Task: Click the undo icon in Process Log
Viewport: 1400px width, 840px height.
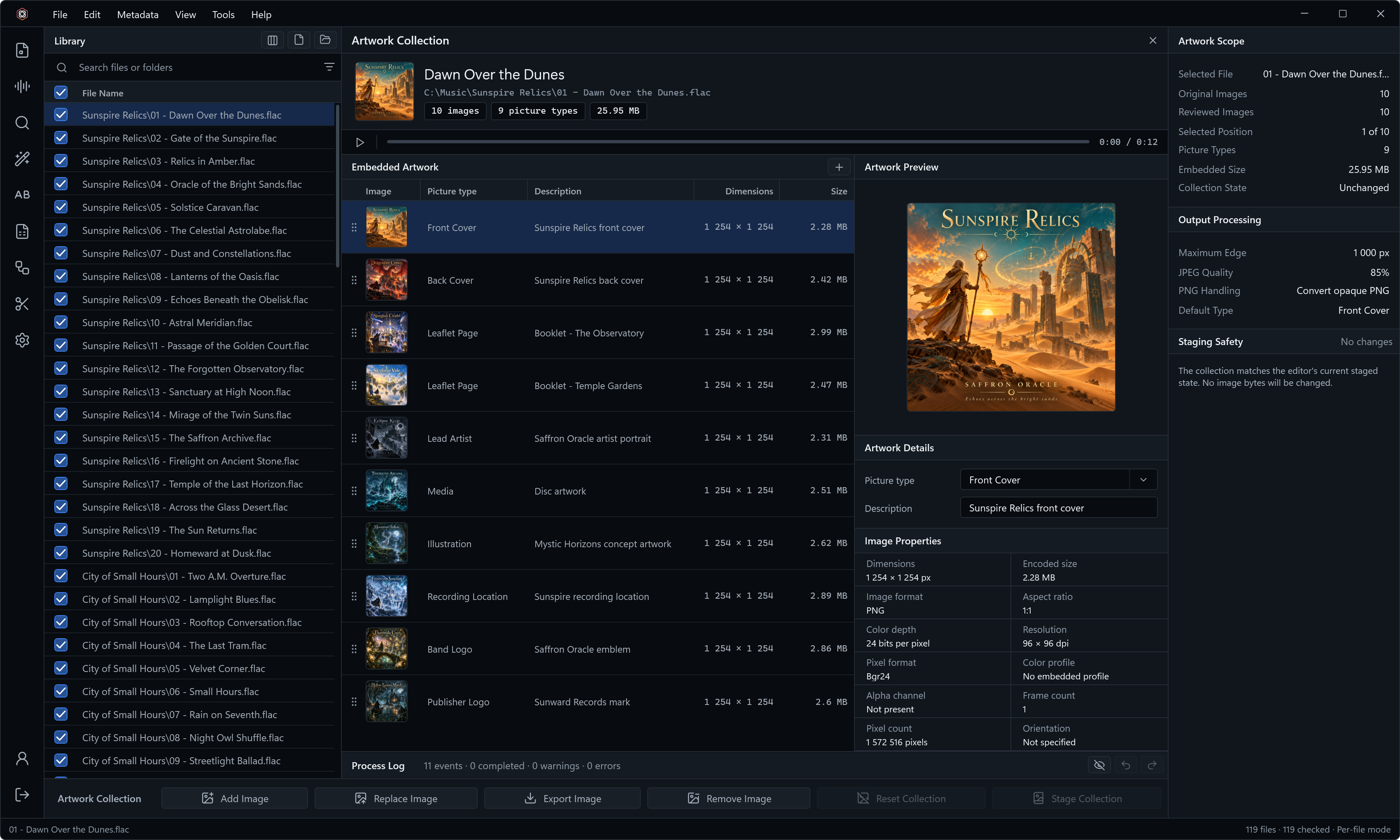Action: point(1125,765)
